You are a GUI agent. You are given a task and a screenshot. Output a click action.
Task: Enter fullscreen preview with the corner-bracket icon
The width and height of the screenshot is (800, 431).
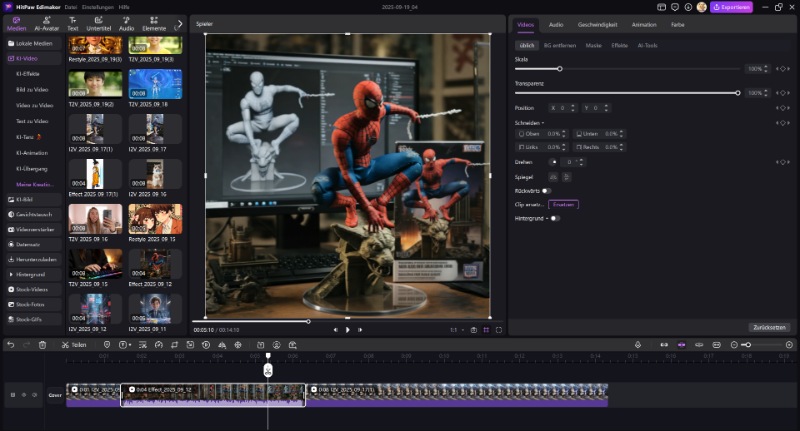tap(499, 330)
